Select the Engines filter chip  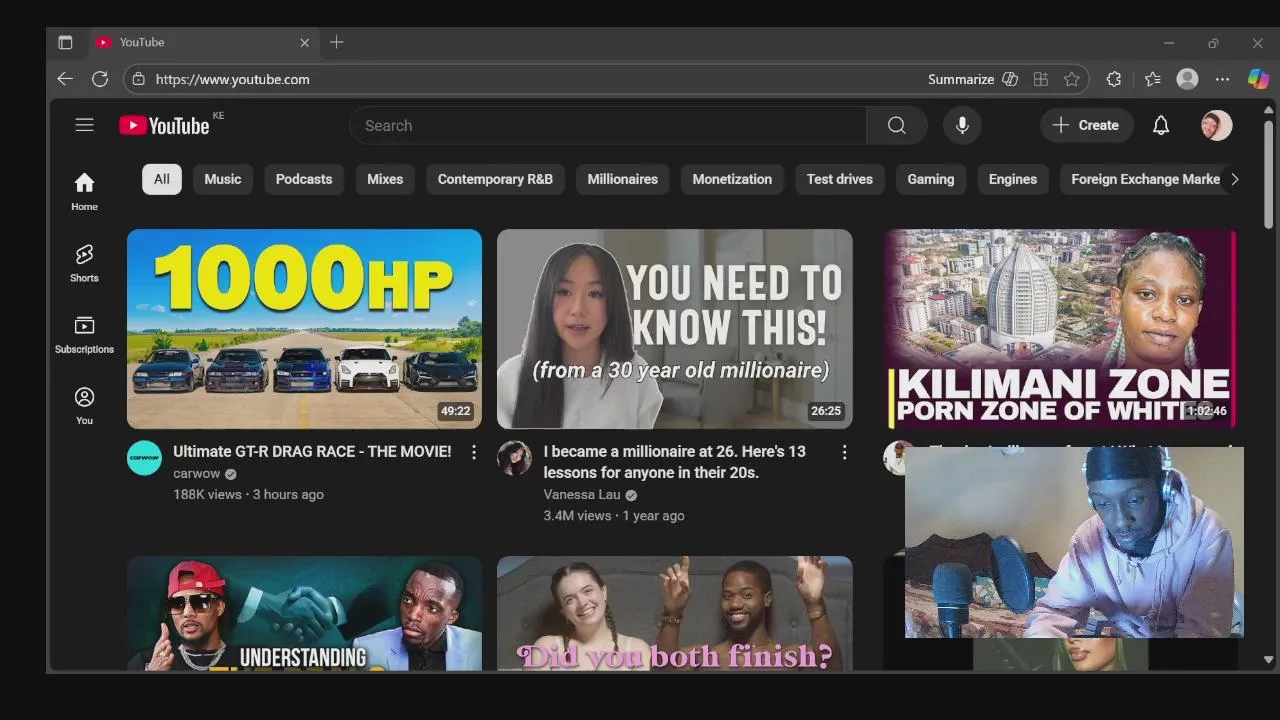(x=1013, y=179)
